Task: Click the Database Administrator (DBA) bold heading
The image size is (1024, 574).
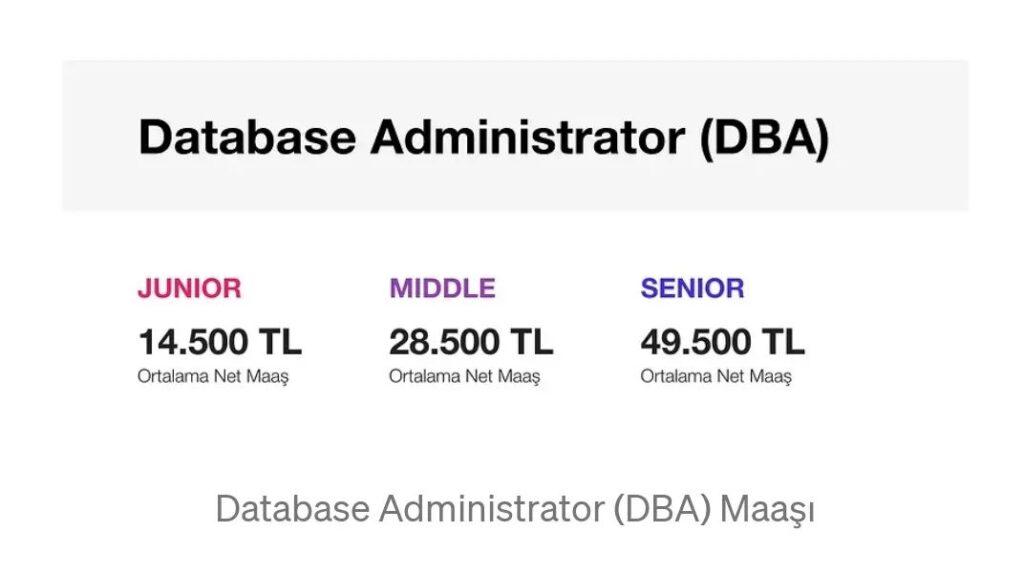Action: (x=483, y=137)
